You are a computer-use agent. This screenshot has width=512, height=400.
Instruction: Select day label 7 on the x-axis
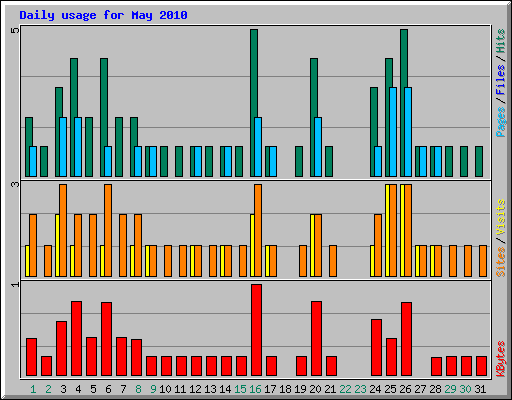[123, 389]
